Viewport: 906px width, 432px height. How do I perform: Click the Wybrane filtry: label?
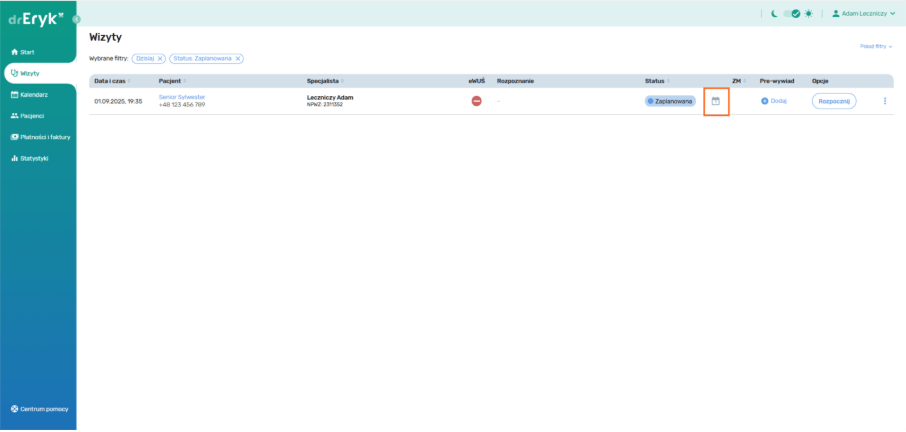point(109,58)
